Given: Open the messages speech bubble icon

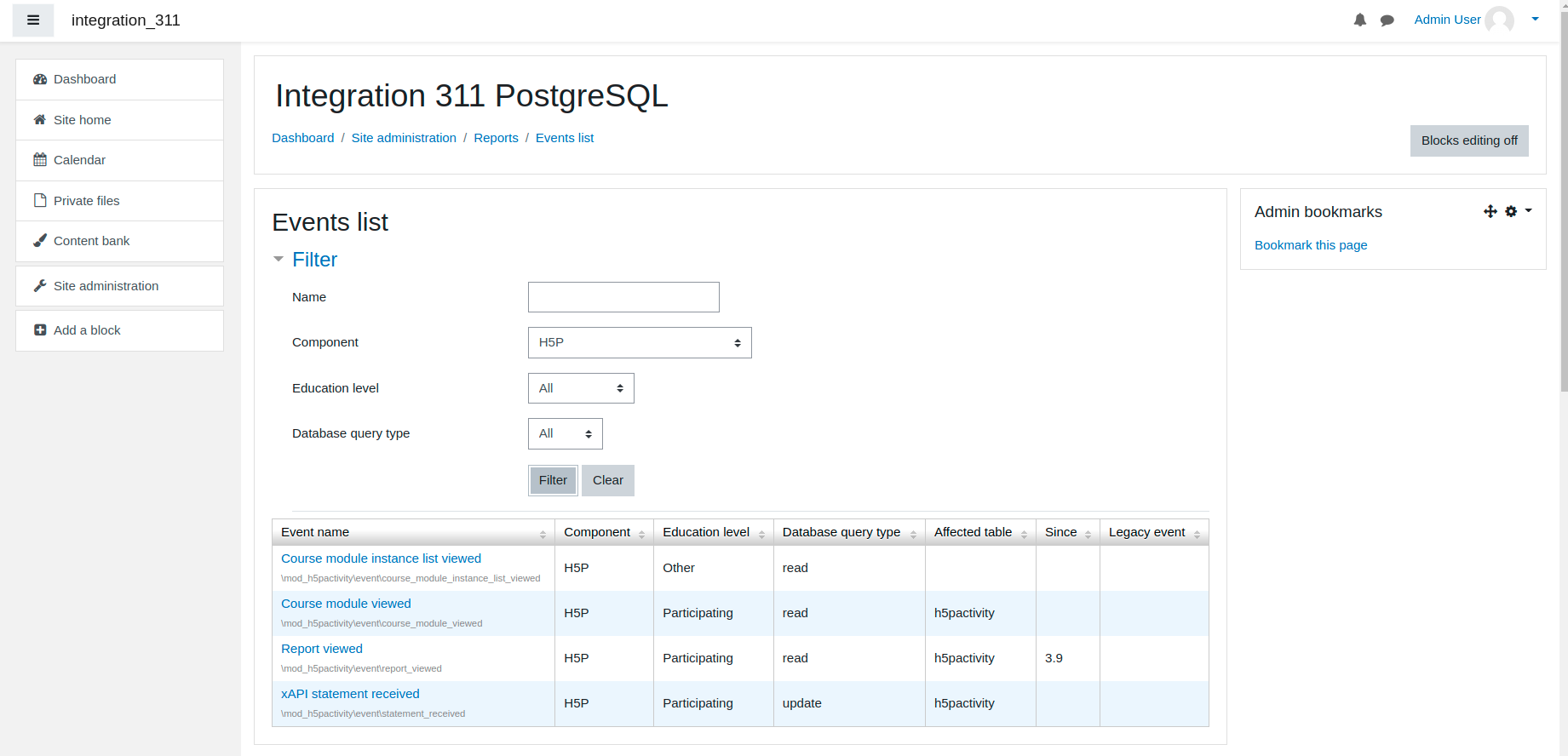Looking at the screenshot, I should 1387,20.
